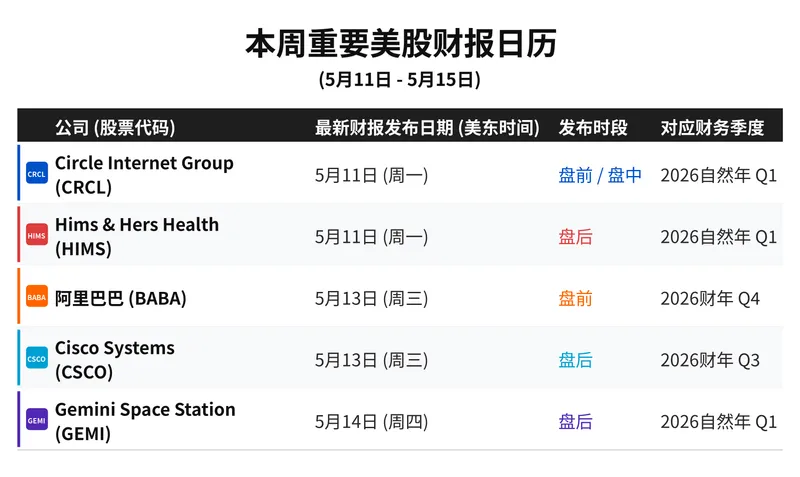Click the orange 盘前 label for BABA
The width and height of the screenshot is (800, 477).
click(x=576, y=299)
